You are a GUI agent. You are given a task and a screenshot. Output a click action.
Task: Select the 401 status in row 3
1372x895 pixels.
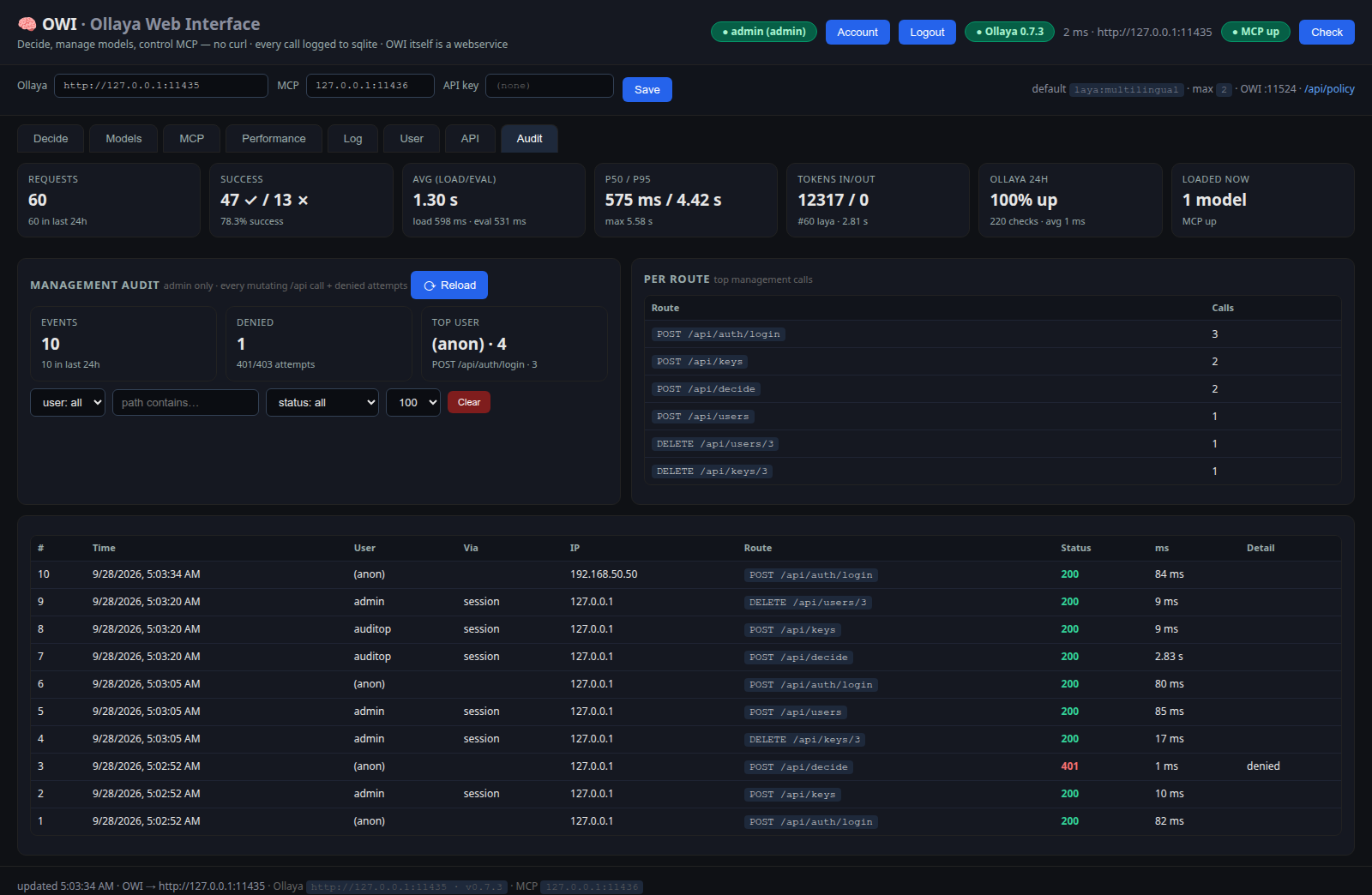coord(1069,766)
